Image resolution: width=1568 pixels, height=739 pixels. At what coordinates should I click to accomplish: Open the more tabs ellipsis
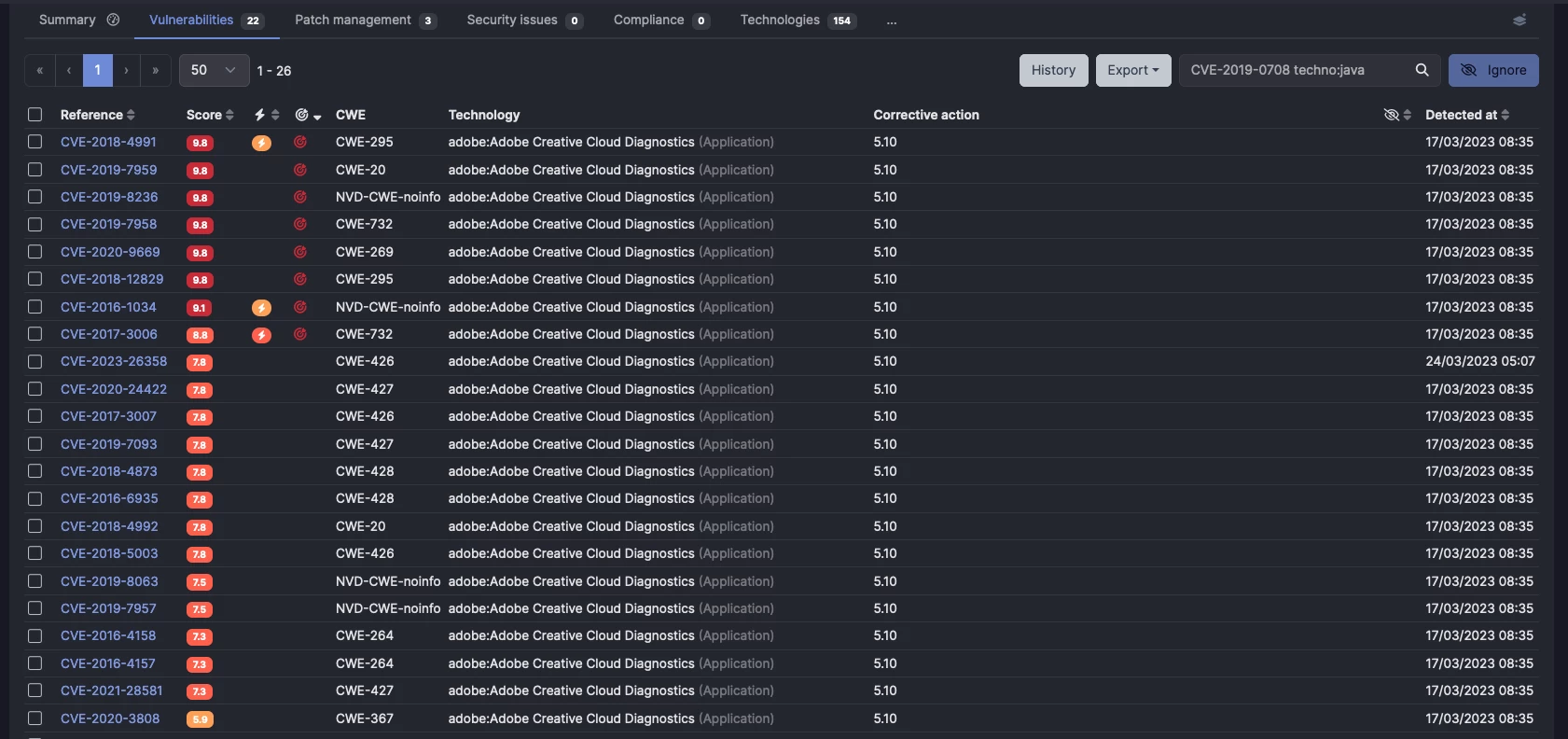pos(892,21)
